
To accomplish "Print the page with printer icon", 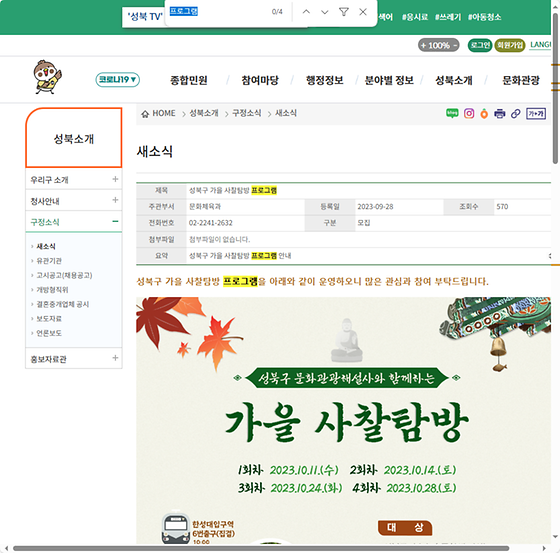I will tap(500, 114).
